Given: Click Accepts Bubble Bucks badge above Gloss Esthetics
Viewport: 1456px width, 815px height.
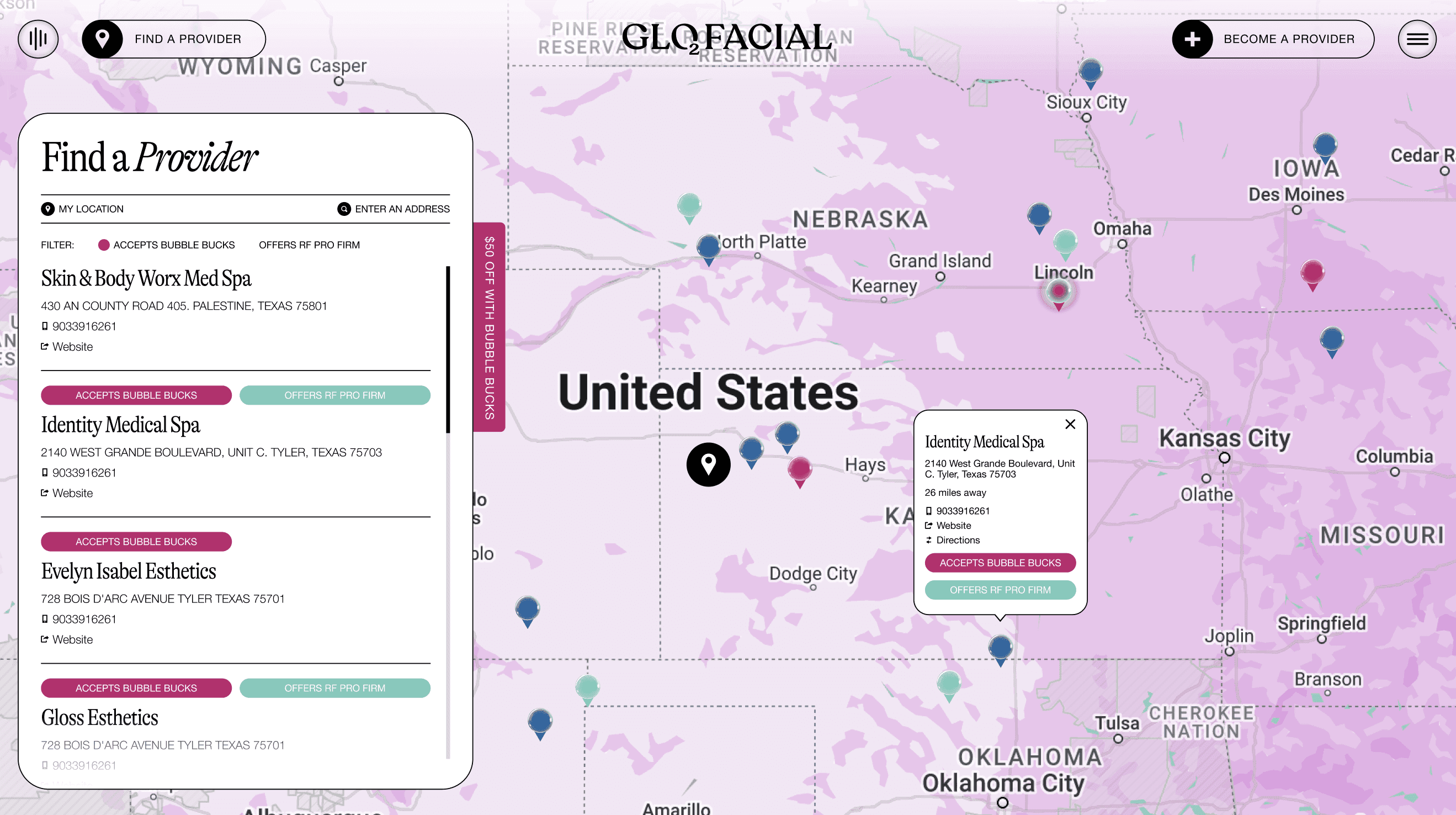Looking at the screenshot, I should click(x=136, y=689).
